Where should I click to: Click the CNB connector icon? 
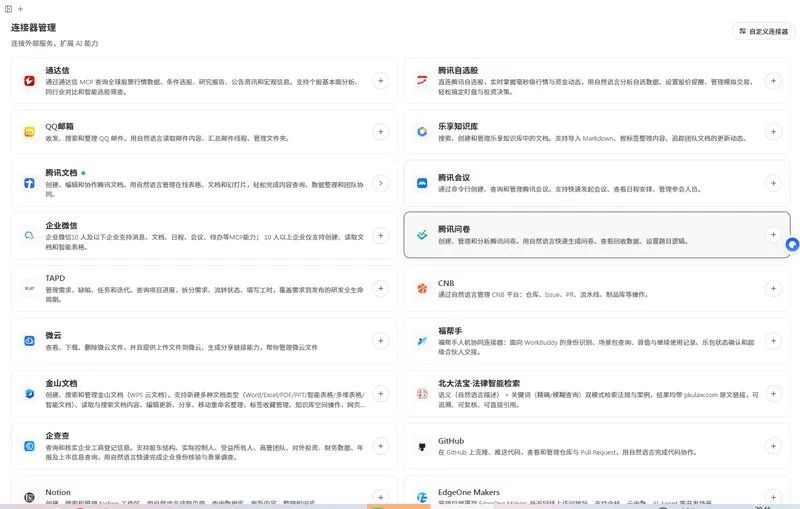tap(422, 288)
